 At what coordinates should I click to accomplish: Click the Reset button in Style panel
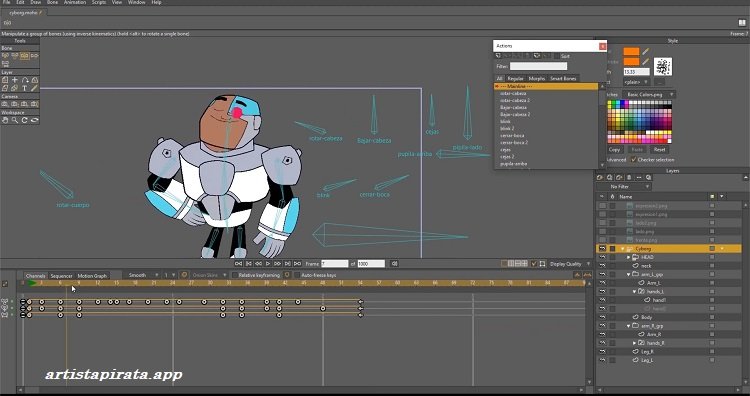point(660,150)
